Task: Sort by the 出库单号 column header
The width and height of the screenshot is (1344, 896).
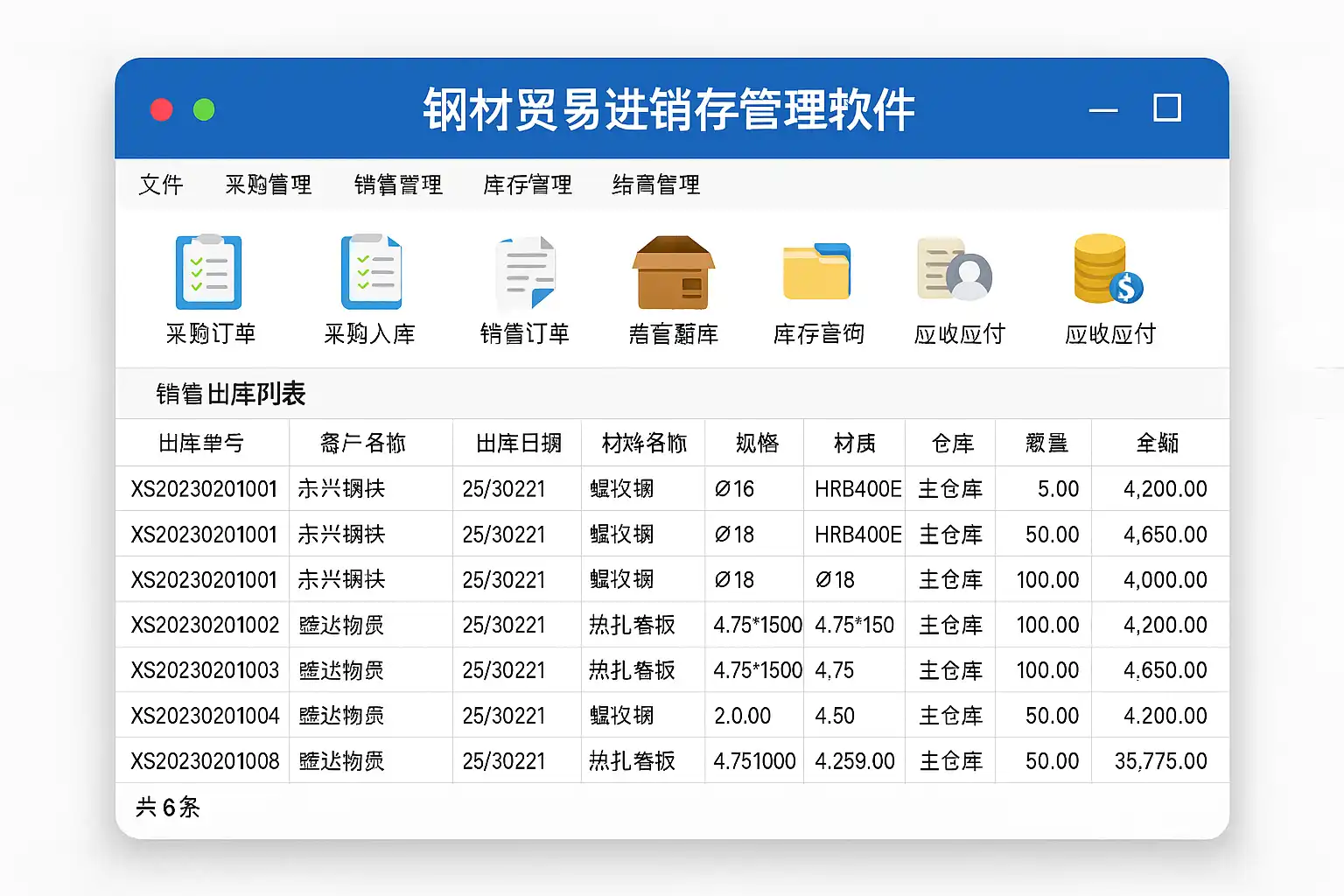Action: (x=201, y=444)
